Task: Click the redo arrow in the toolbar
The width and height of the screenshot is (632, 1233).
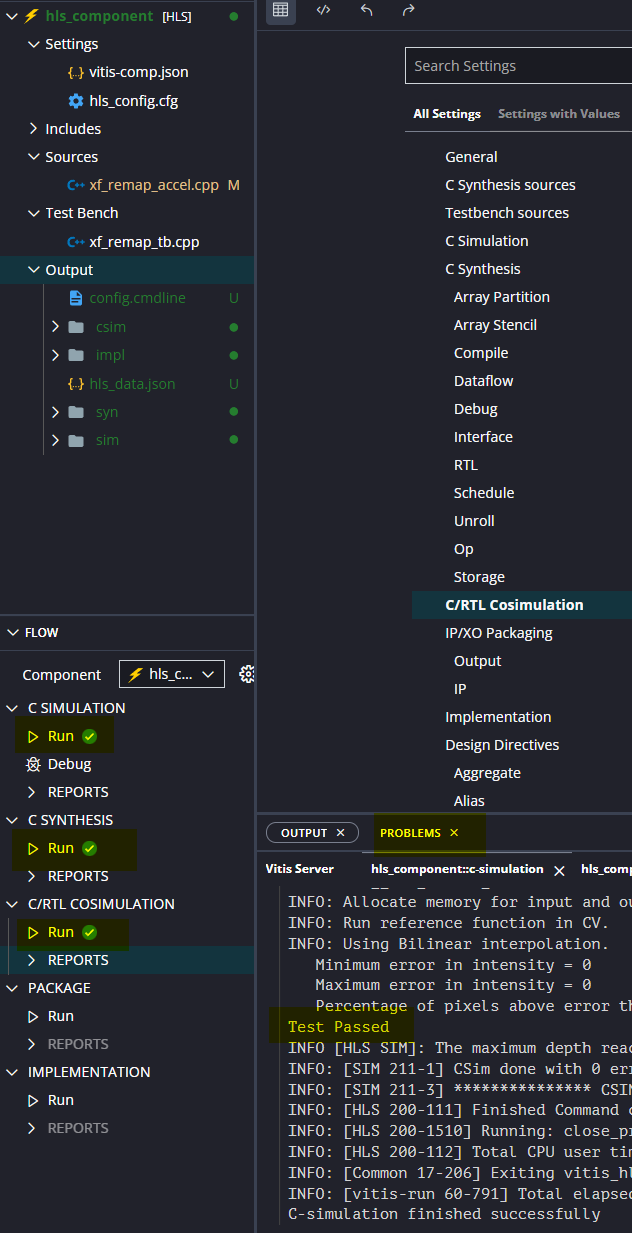Action: click(x=408, y=10)
